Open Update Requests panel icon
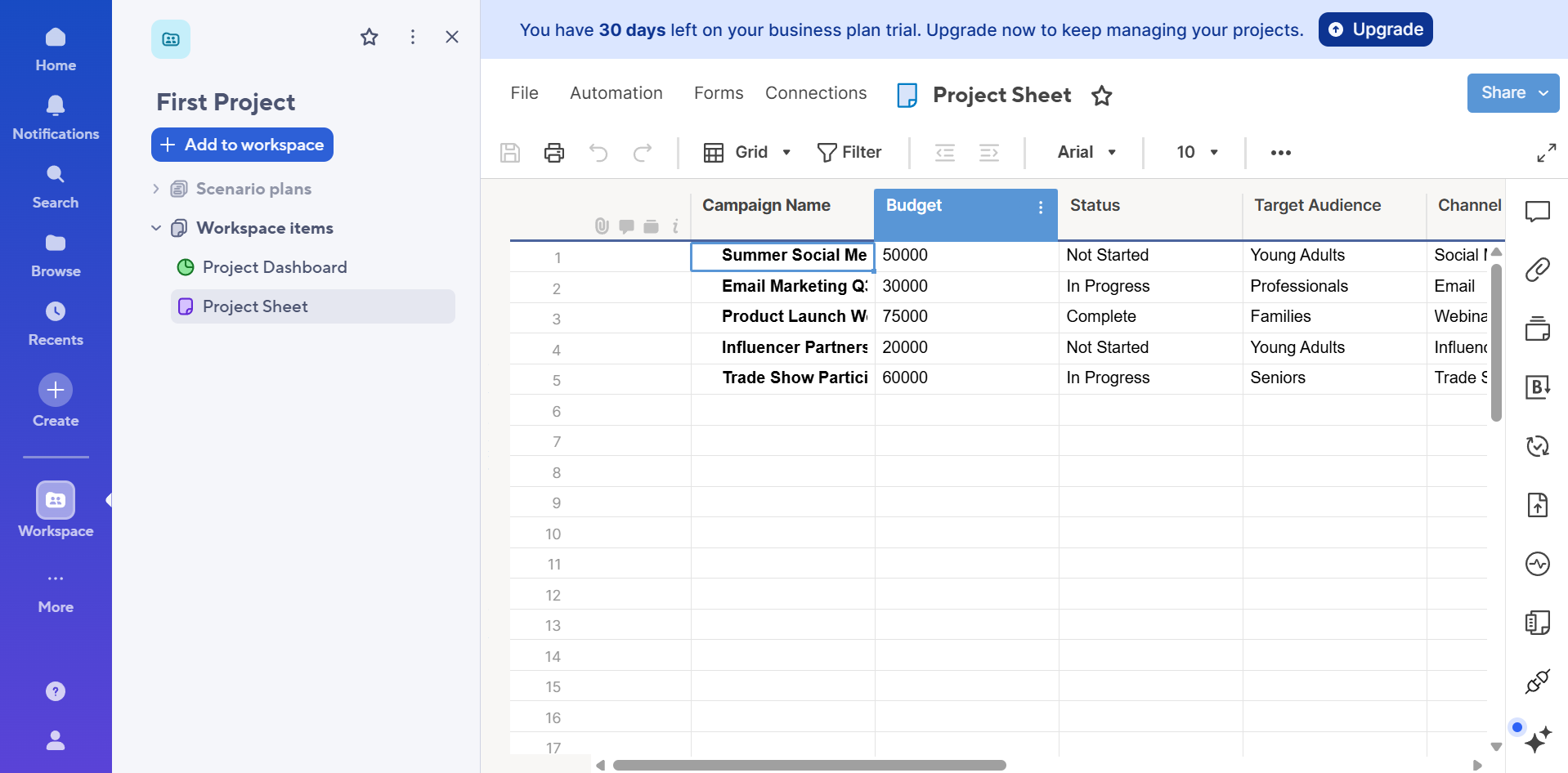Viewport: 1568px width, 773px height. click(x=1538, y=446)
